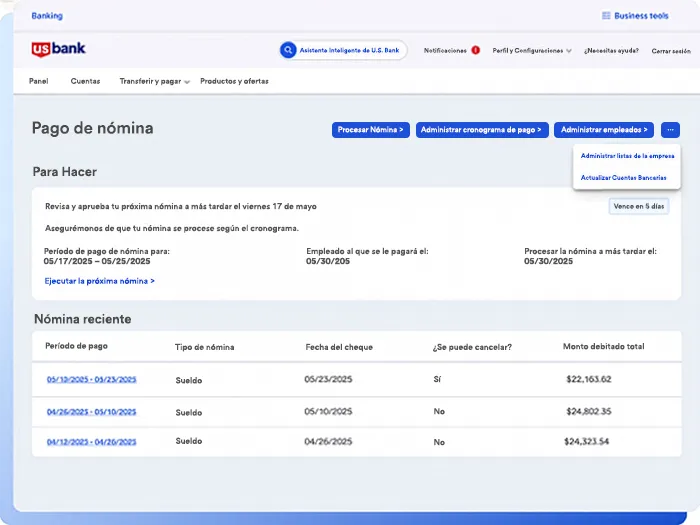Click Administrar empleados button
The width and height of the screenshot is (700, 525).
604,130
